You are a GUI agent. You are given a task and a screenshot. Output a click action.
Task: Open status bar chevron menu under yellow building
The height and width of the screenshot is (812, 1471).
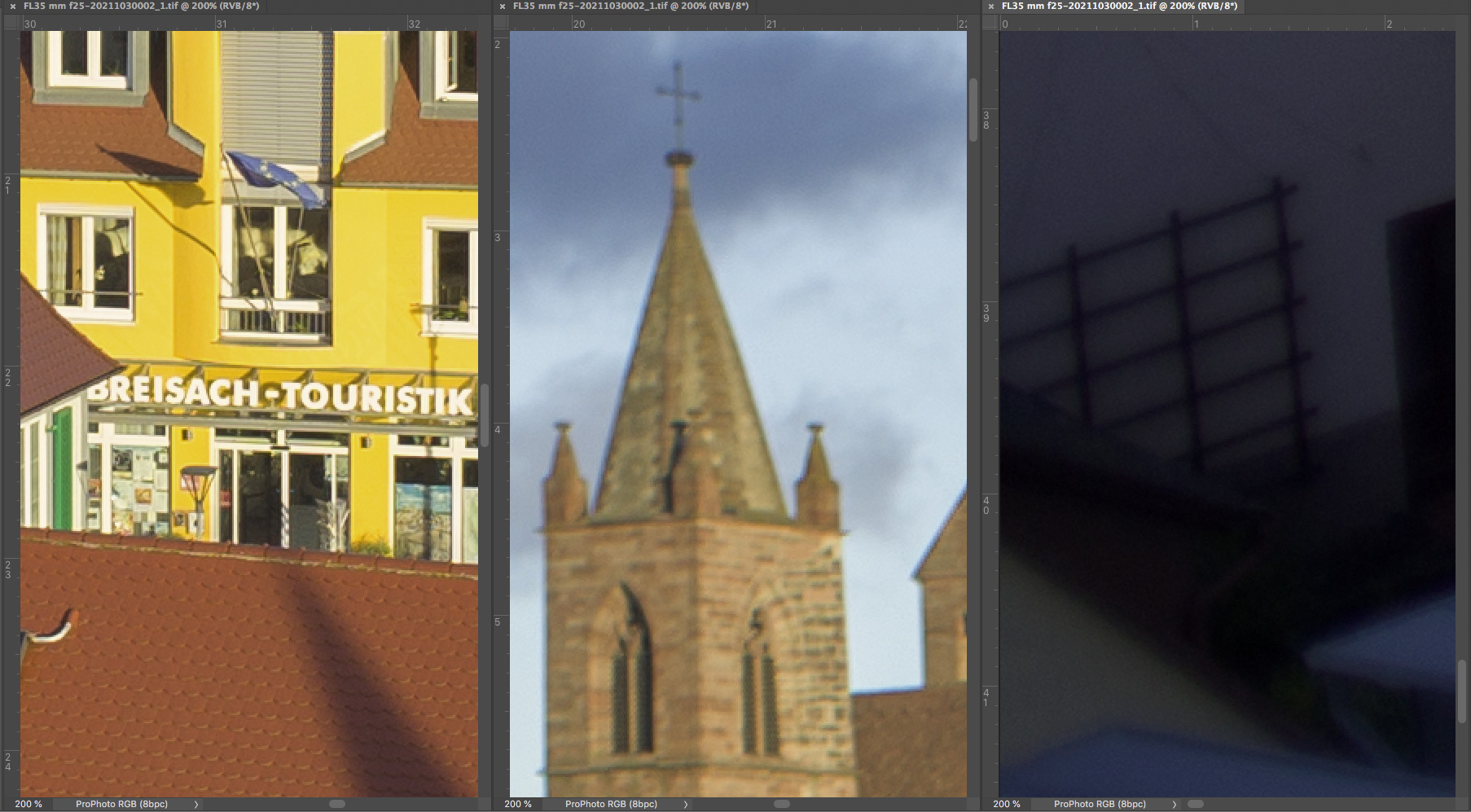pos(196,805)
